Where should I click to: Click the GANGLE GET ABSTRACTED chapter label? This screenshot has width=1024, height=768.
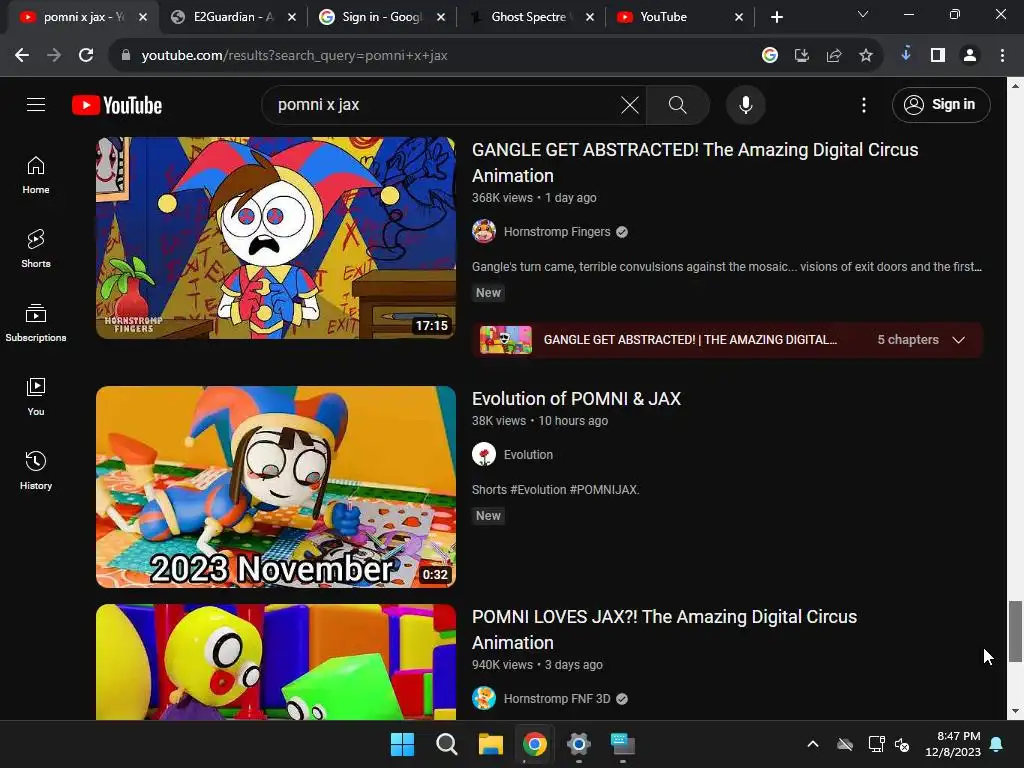(690, 340)
